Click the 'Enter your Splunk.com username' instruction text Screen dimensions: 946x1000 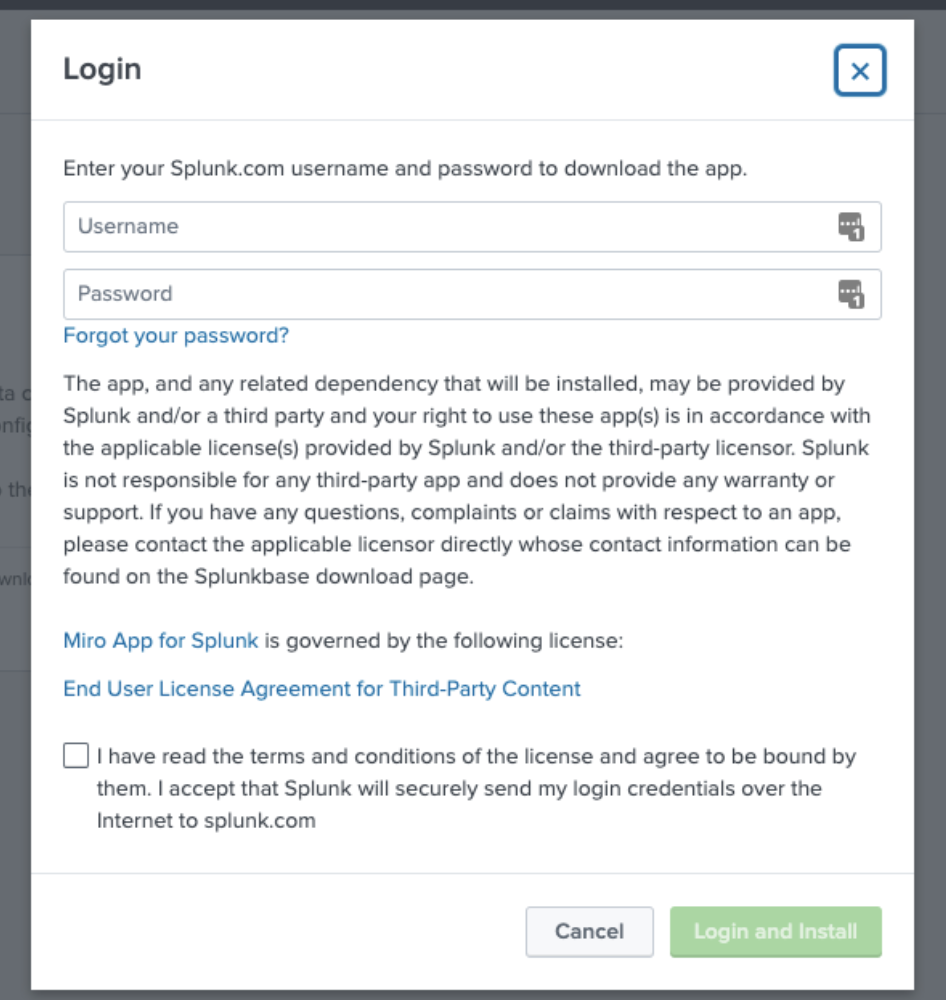click(405, 168)
